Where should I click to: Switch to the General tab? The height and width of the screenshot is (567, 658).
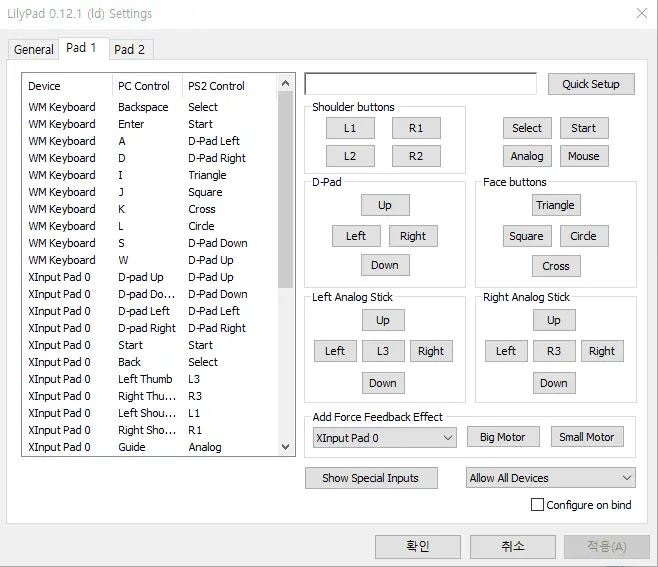point(34,50)
